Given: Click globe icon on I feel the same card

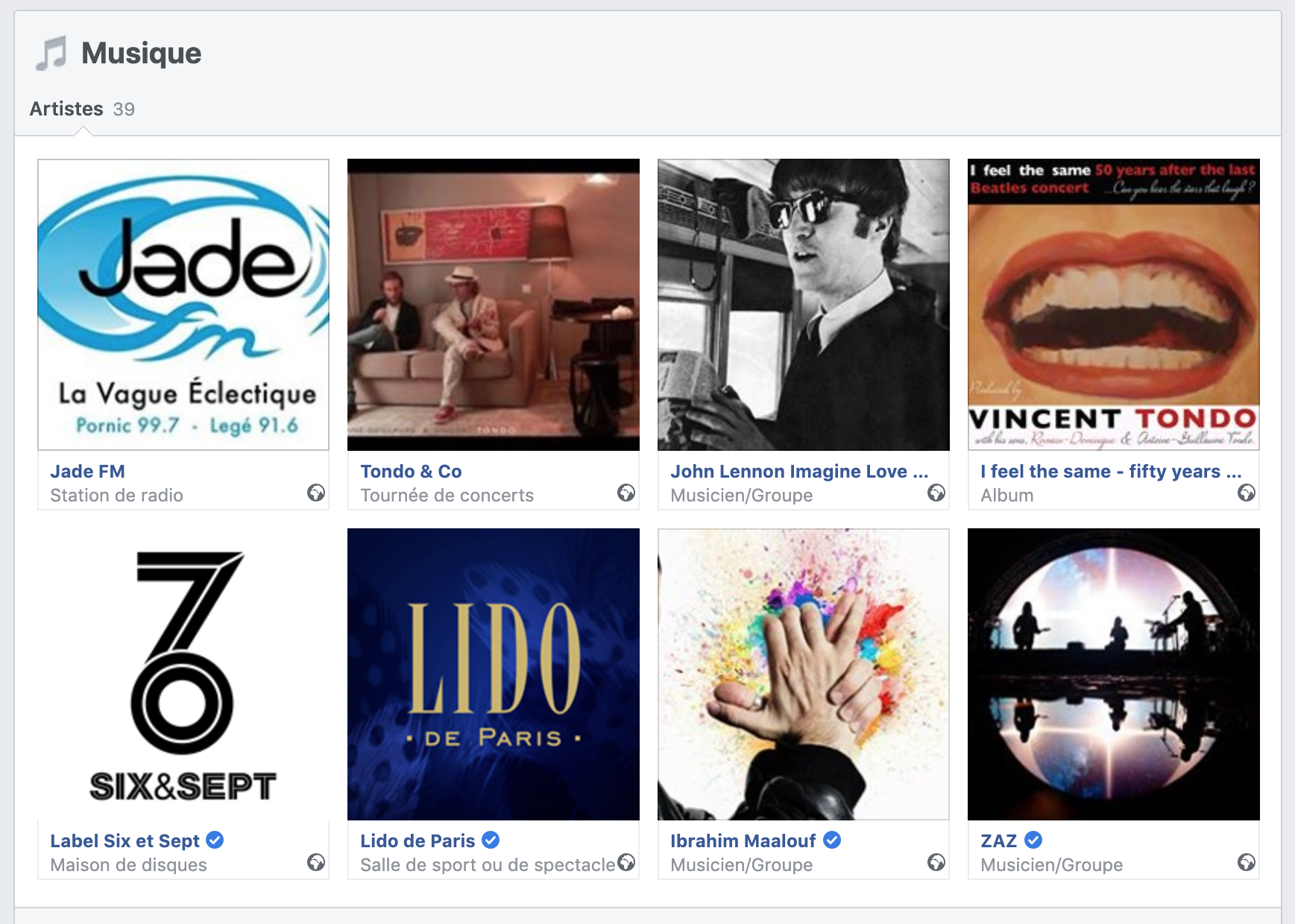Looking at the screenshot, I should [x=1247, y=493].
